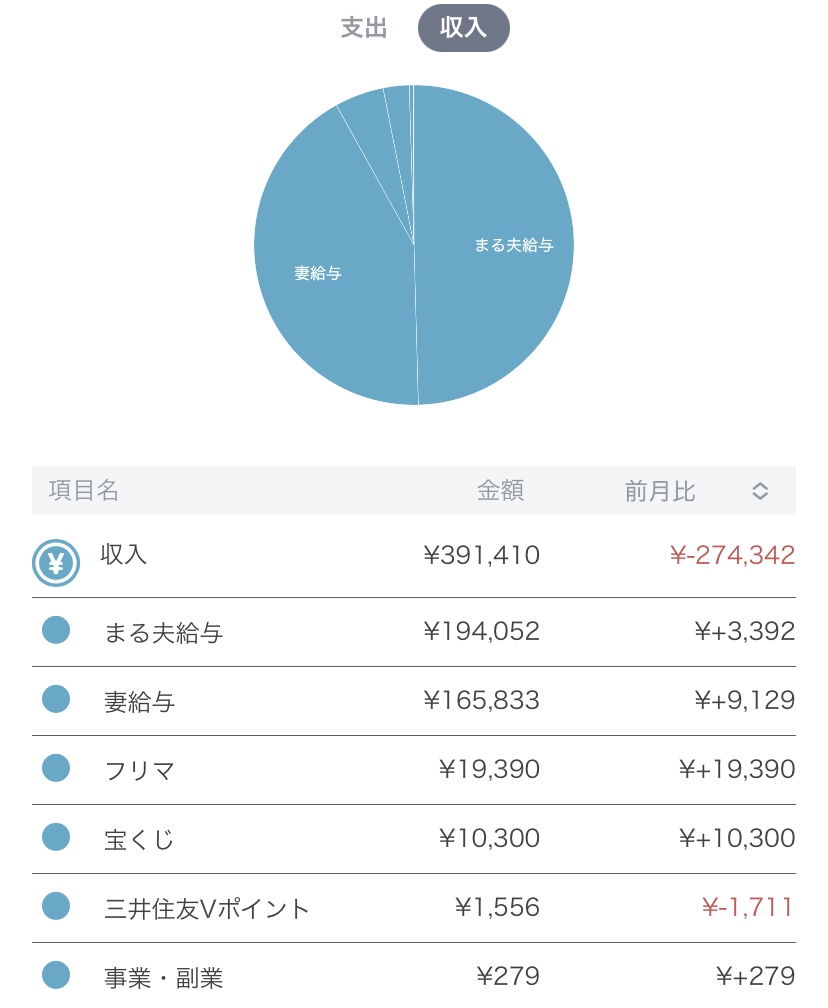Sort by the 項目名 column header
Screen dimensions: 828x1008
pos(84,491)
